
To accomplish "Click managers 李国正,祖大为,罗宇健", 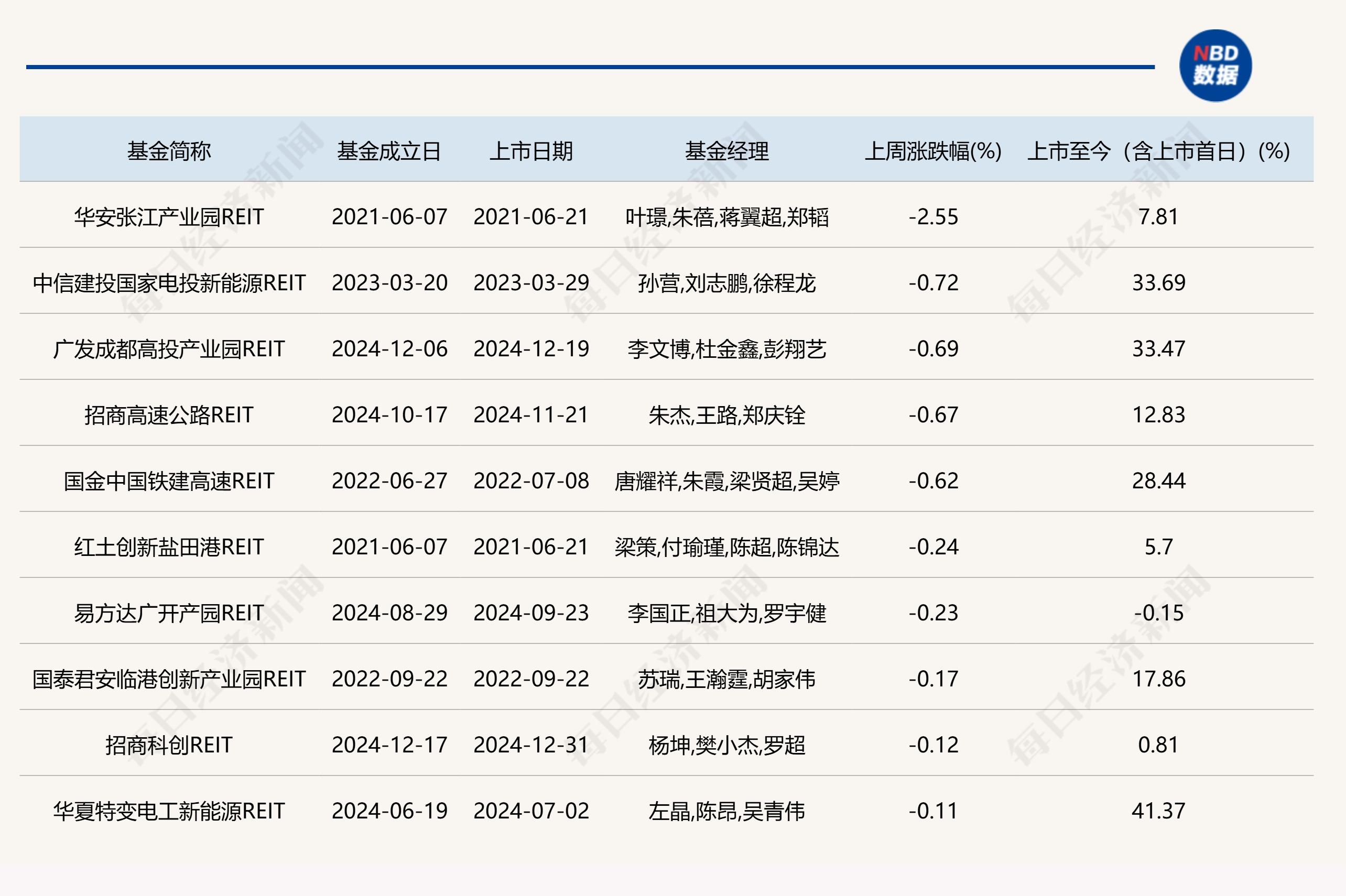I will click(x=726, y=613).
